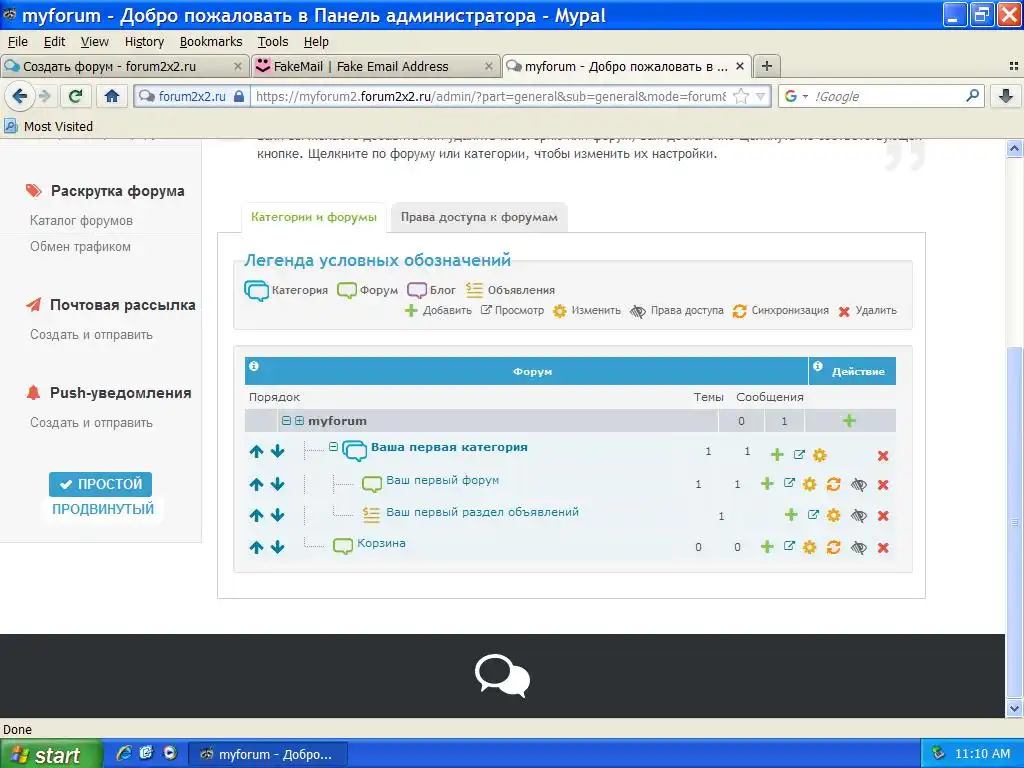Image resolution: width=1024 pixels, height=768 pixels.
Task: Preview Ваш первый раздел объявлений
Action: tap(813, 515)
